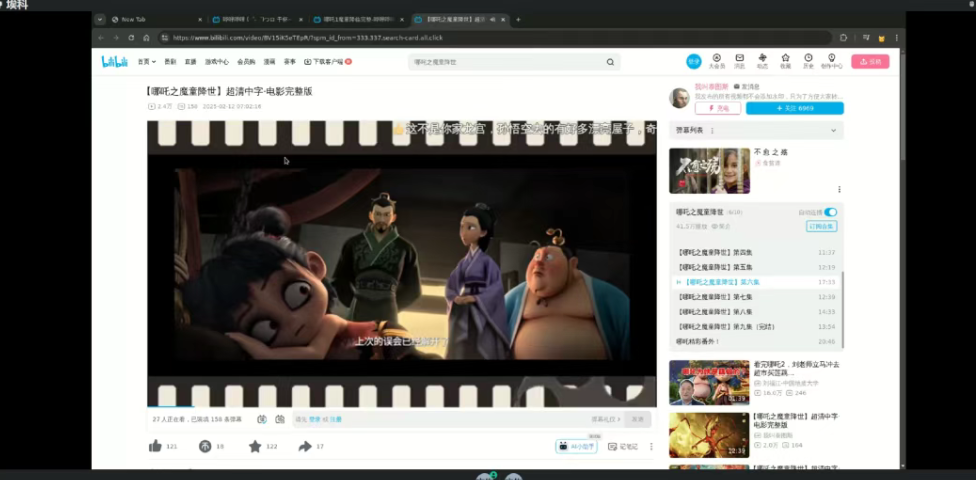Click the like thumbs-up icon
976x480 pixels.
[x=155, y=446]
